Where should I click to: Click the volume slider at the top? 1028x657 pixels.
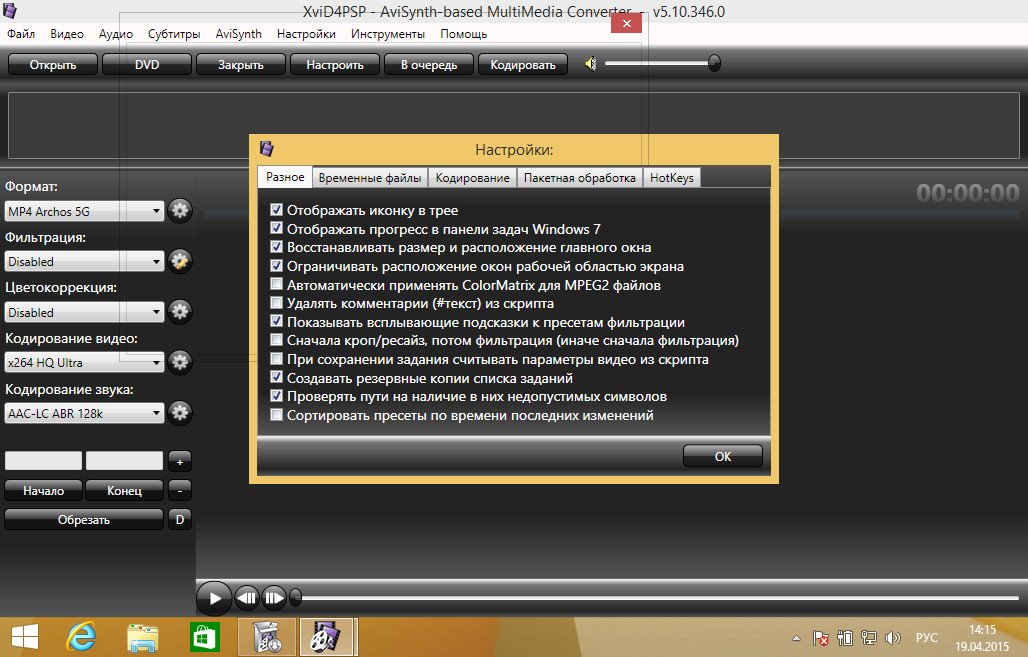(x=660, y=64)
